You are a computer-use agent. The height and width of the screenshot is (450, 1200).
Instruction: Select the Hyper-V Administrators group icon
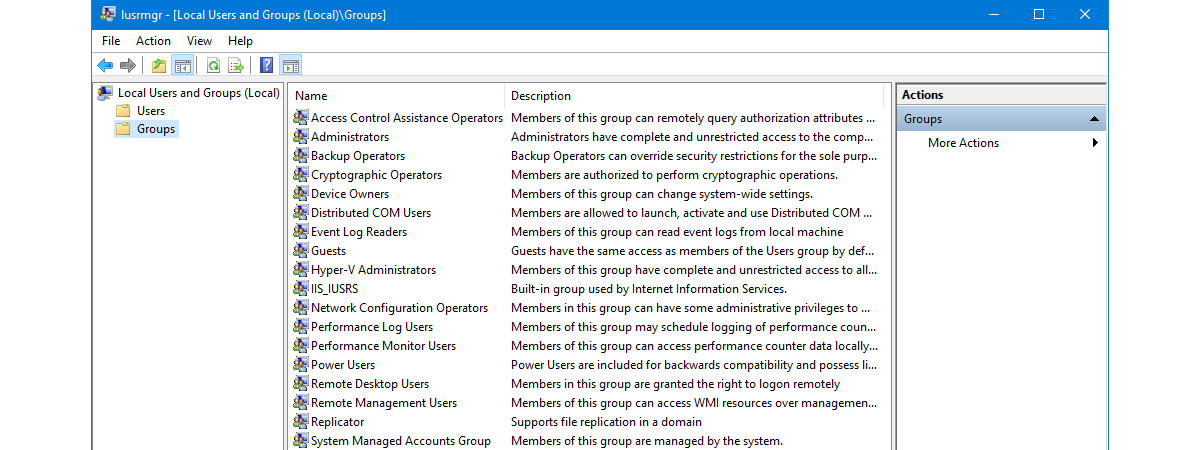301,270
